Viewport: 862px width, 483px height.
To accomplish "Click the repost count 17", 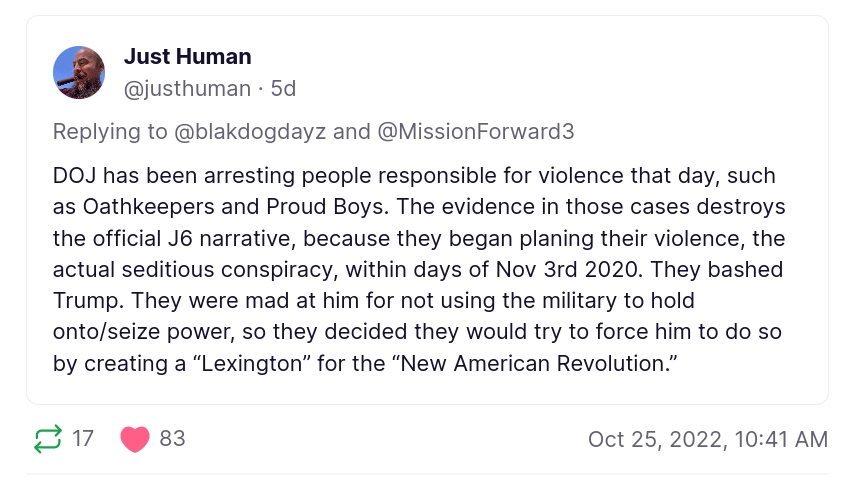I will pos(83,439).
